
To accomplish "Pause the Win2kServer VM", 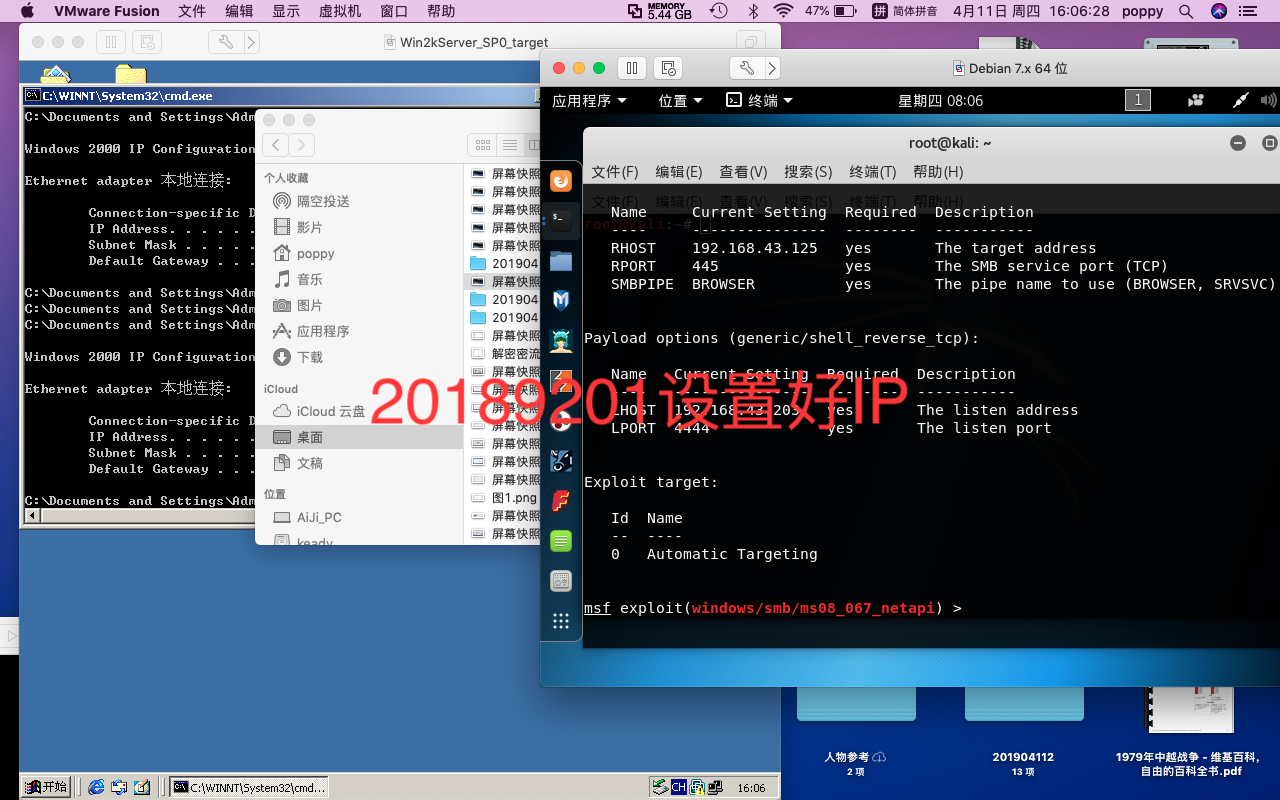I will pos(110,42).
